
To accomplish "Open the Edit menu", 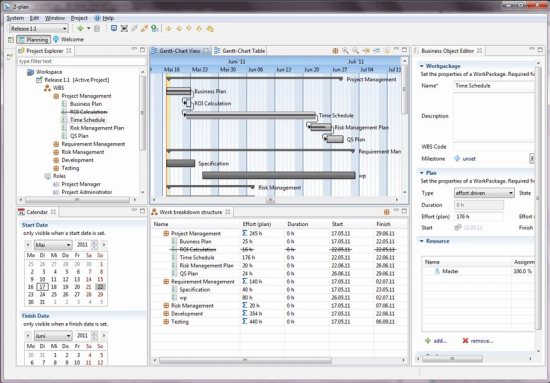I will [x=34, y=18].
